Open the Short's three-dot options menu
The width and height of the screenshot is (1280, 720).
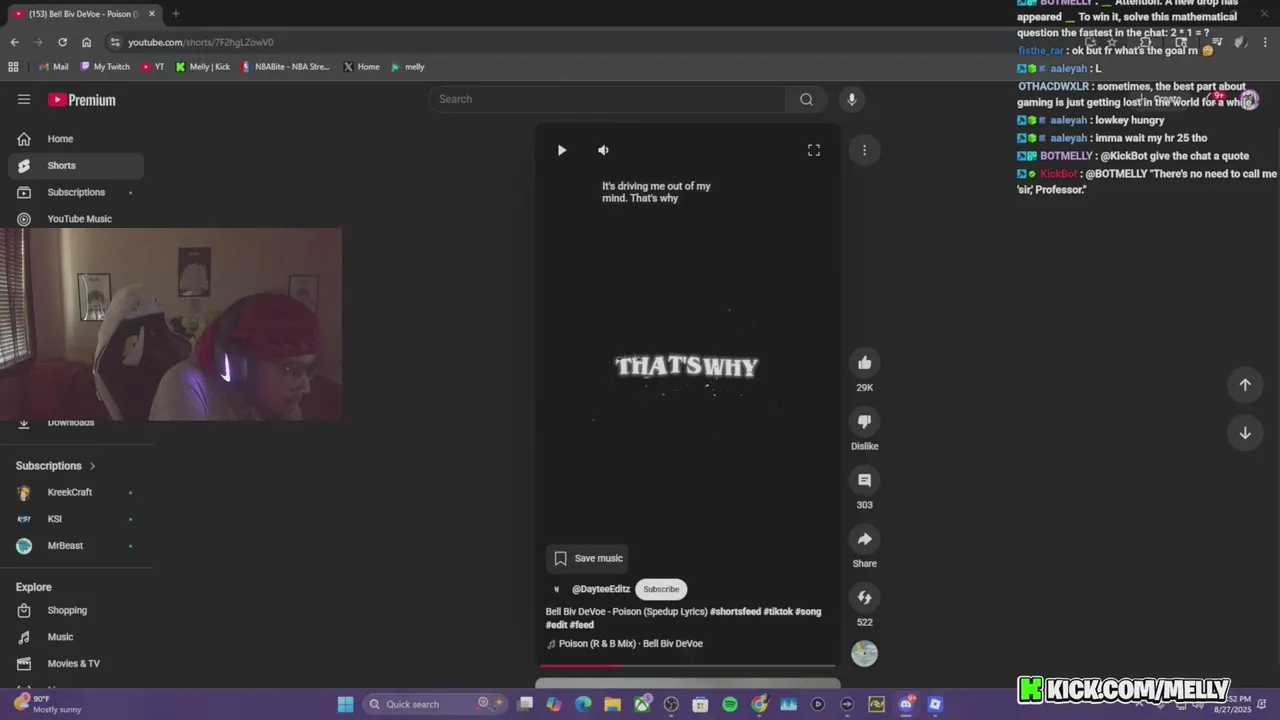point(864,150)
